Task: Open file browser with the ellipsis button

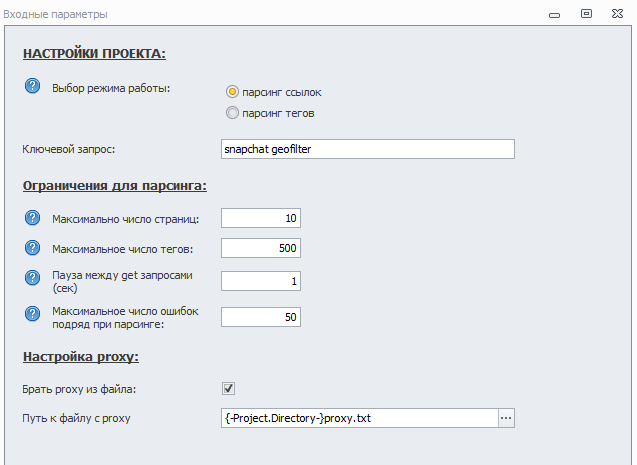Action: [506, 418]
